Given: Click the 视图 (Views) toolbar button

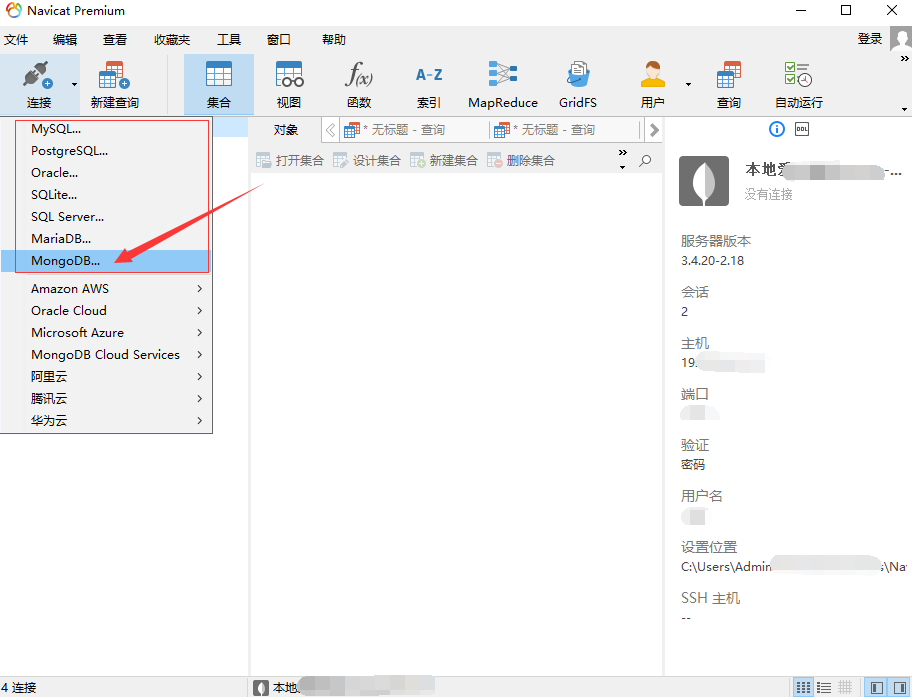Looking at the screenshot, I should coord(288,84).
